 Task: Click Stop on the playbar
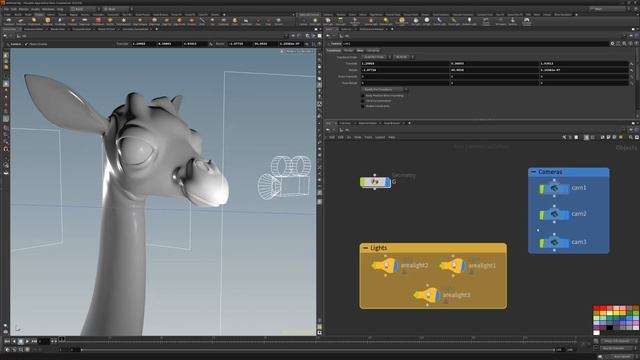tap(20, 341)
